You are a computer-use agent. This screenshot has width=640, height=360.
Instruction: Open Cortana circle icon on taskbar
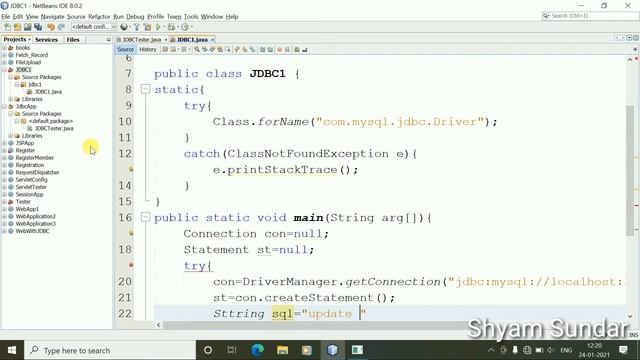pyautogui.click(x=208, y=350)
